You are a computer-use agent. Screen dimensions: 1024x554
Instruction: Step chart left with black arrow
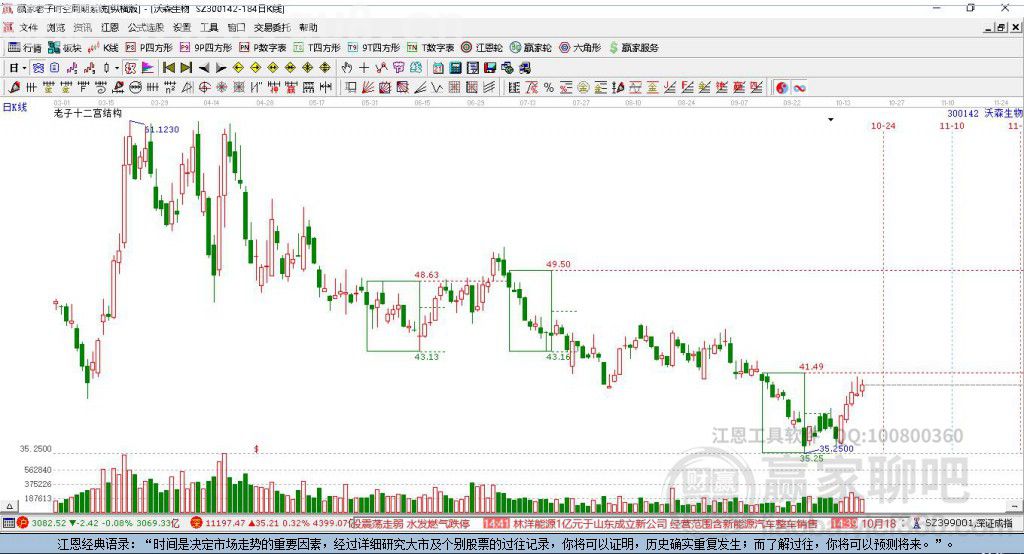204,68
